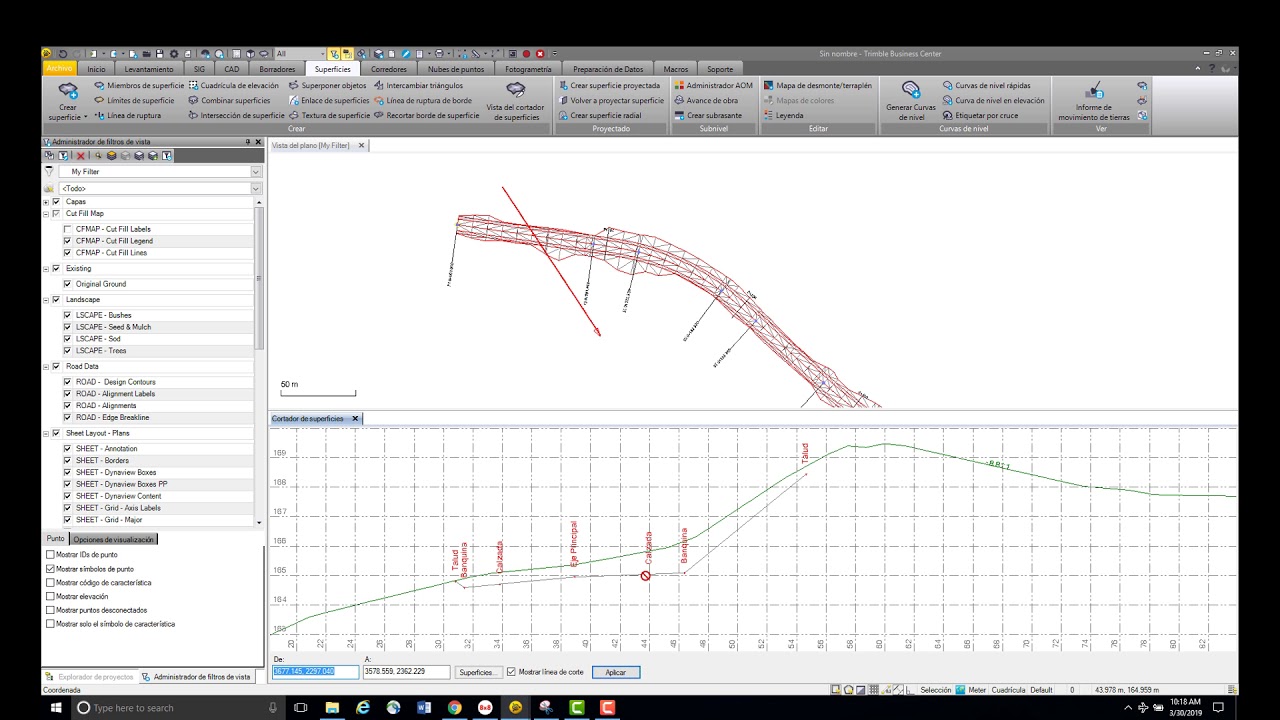The image size is (1280, 720).
Task: Uncheck CFMAP - Cut Fill Legend layer
Action: coord(68,241)
